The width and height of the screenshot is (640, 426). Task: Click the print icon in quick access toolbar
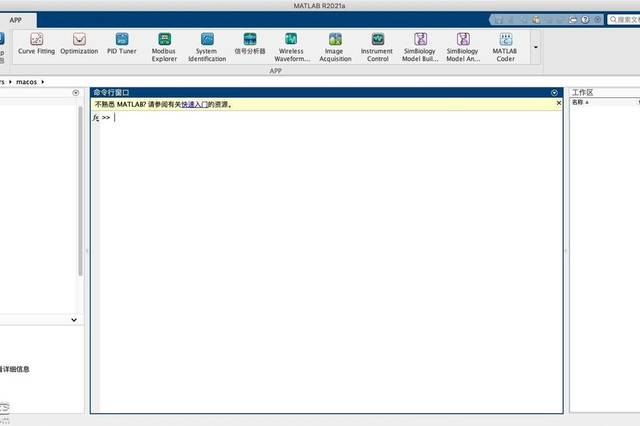pos(573,20)
